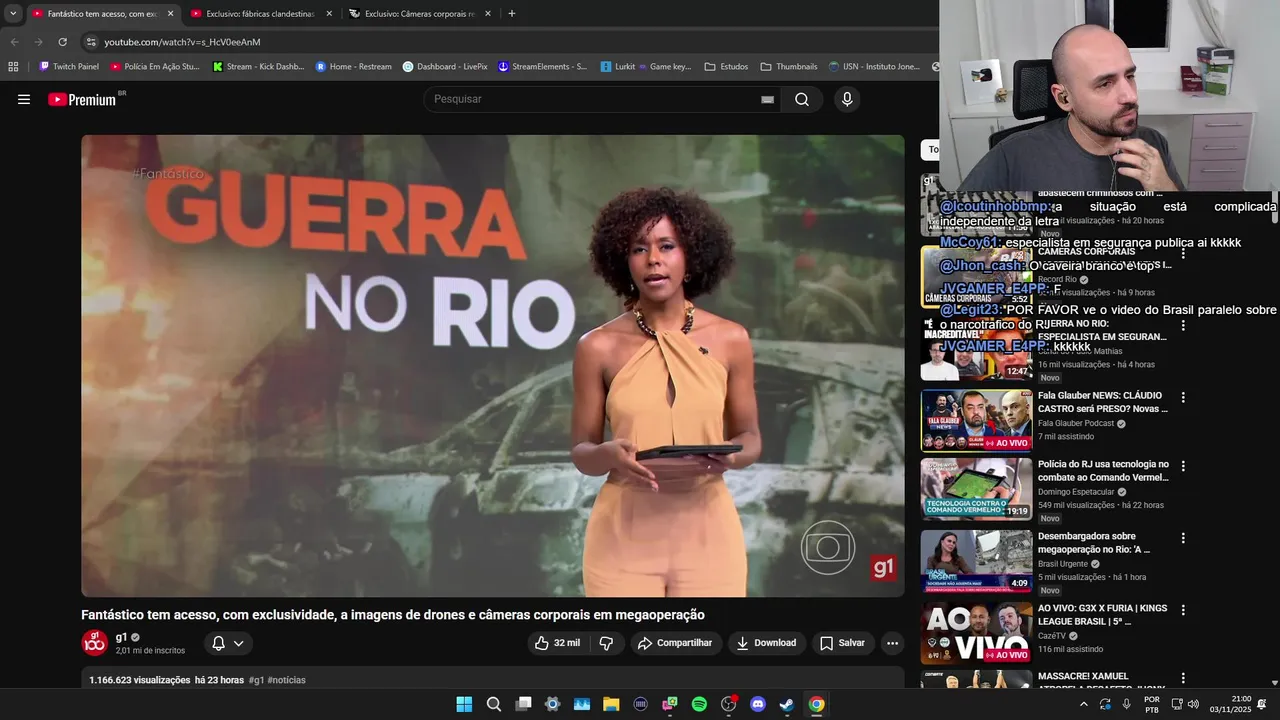Close the Fantástico tem acesso tab
This screenshot has height=720, width=1280.
pyautogui.click(x=170, y=14)
